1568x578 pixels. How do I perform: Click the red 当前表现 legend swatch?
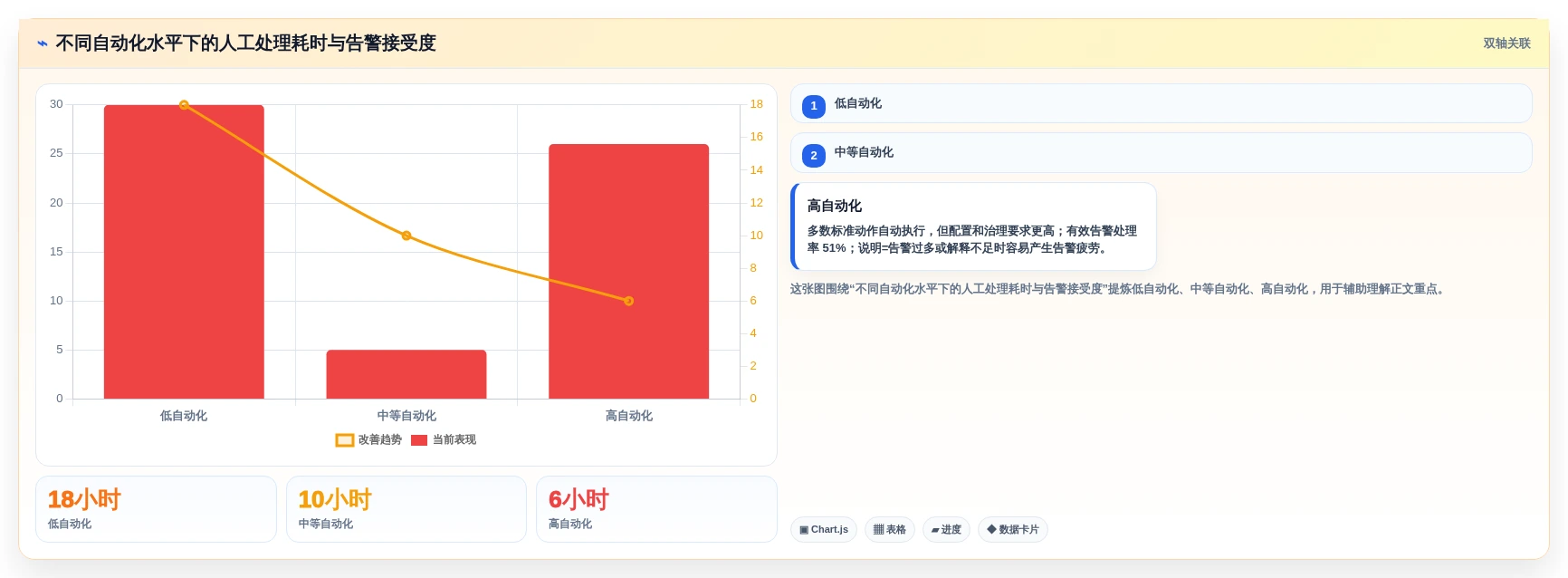pyautogui.click(x=419, y=440)
